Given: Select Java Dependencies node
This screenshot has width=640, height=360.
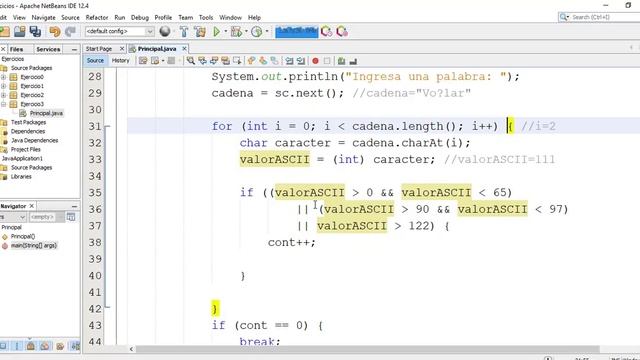Looking at the screenshot, I should point(34,140).
